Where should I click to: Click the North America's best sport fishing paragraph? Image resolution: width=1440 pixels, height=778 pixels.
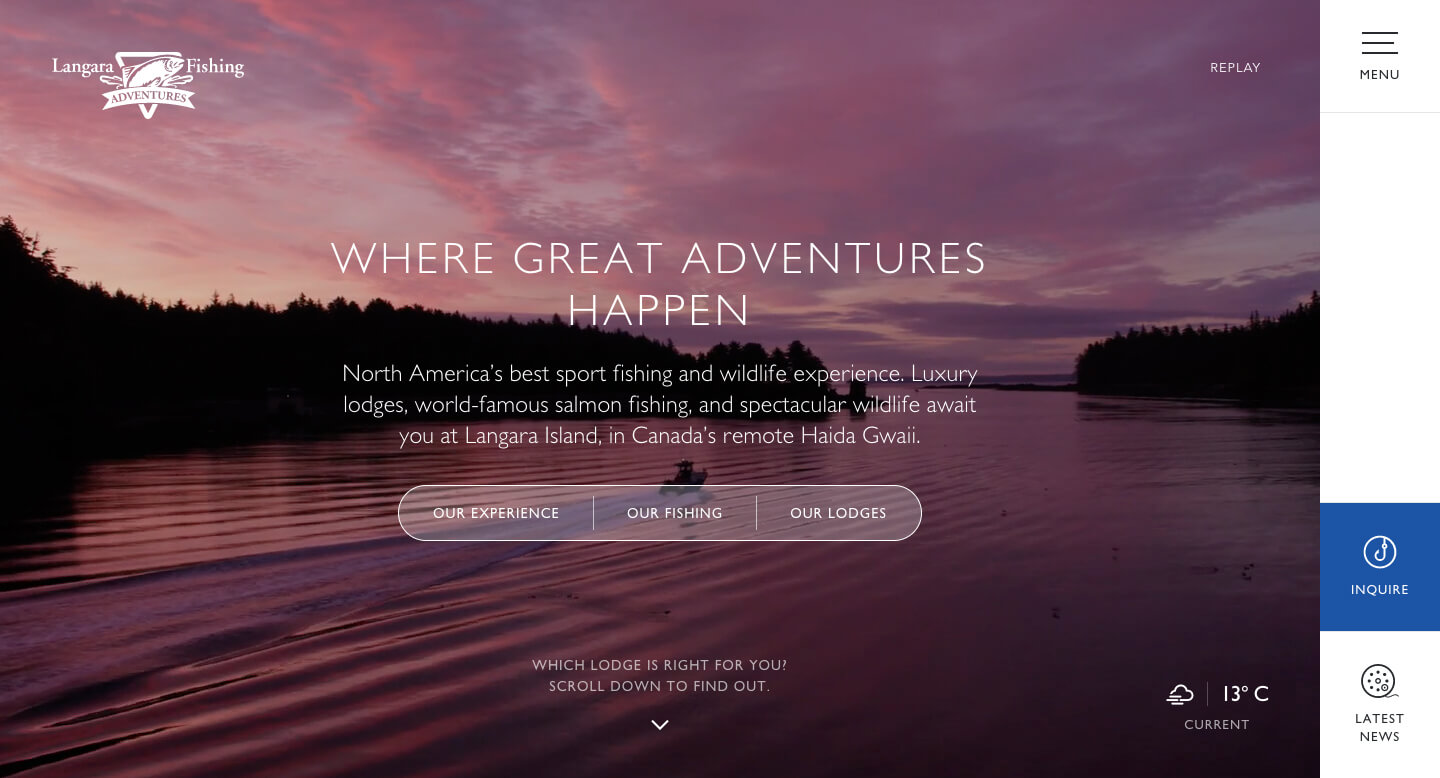coord(660,404)
